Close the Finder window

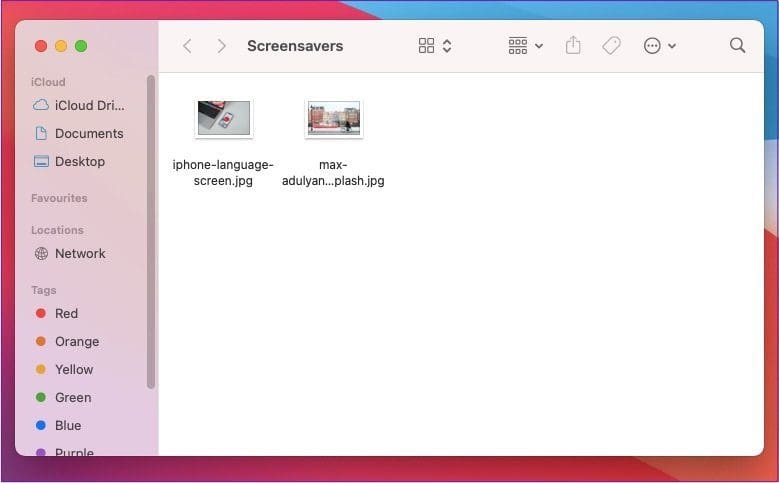coord(41,46)
